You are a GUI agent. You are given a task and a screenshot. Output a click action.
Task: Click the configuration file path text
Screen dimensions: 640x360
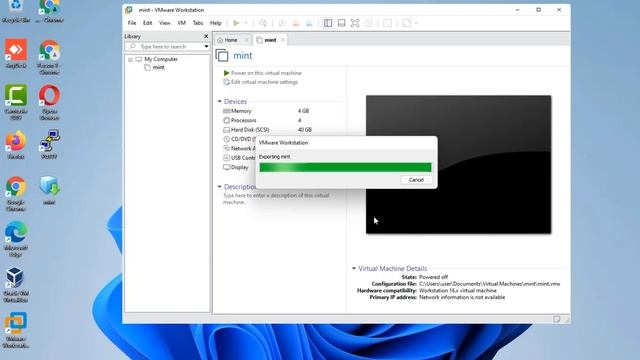489,284
